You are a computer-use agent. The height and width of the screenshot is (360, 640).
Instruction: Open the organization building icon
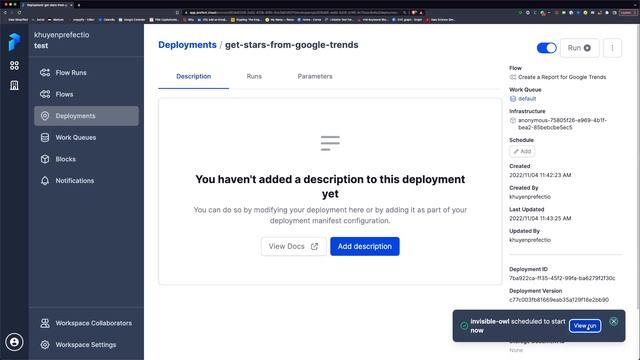(x=14, y=85)
